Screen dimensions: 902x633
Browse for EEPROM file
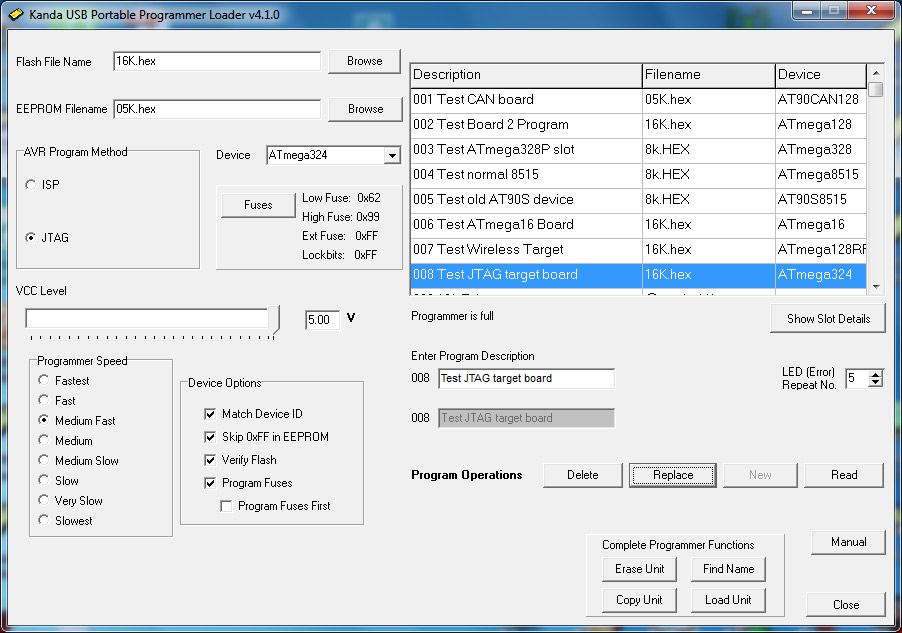(x=365, y=109)
